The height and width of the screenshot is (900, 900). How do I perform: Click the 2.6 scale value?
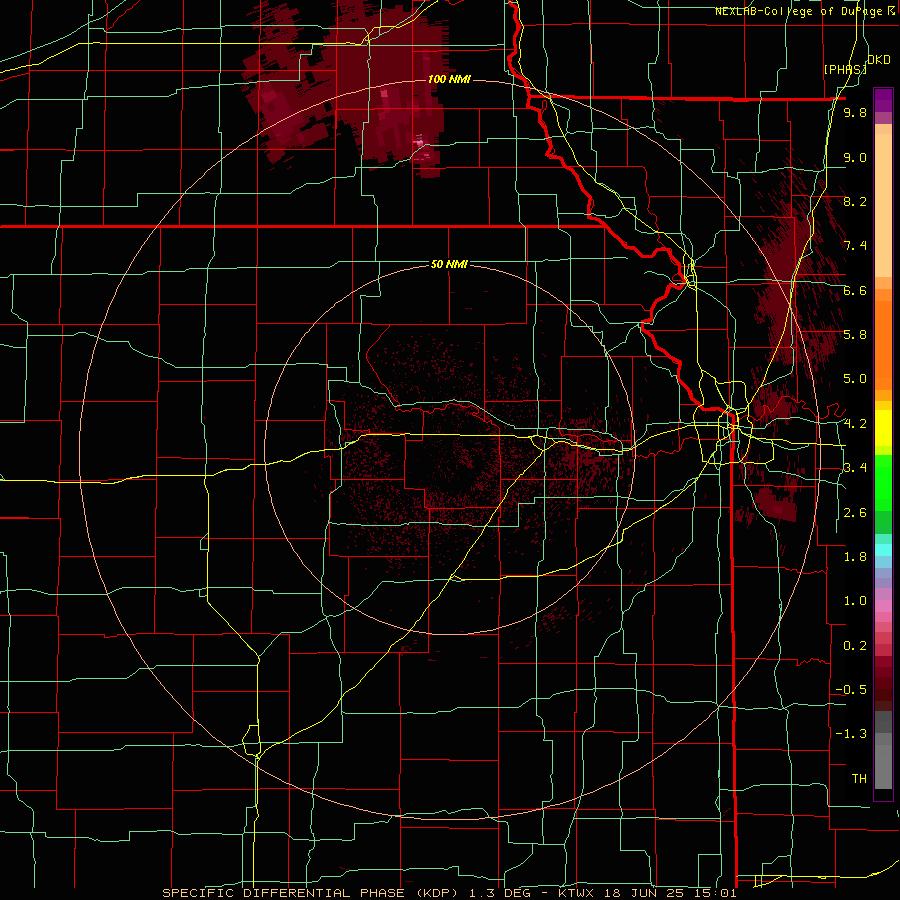click(855, 513)
